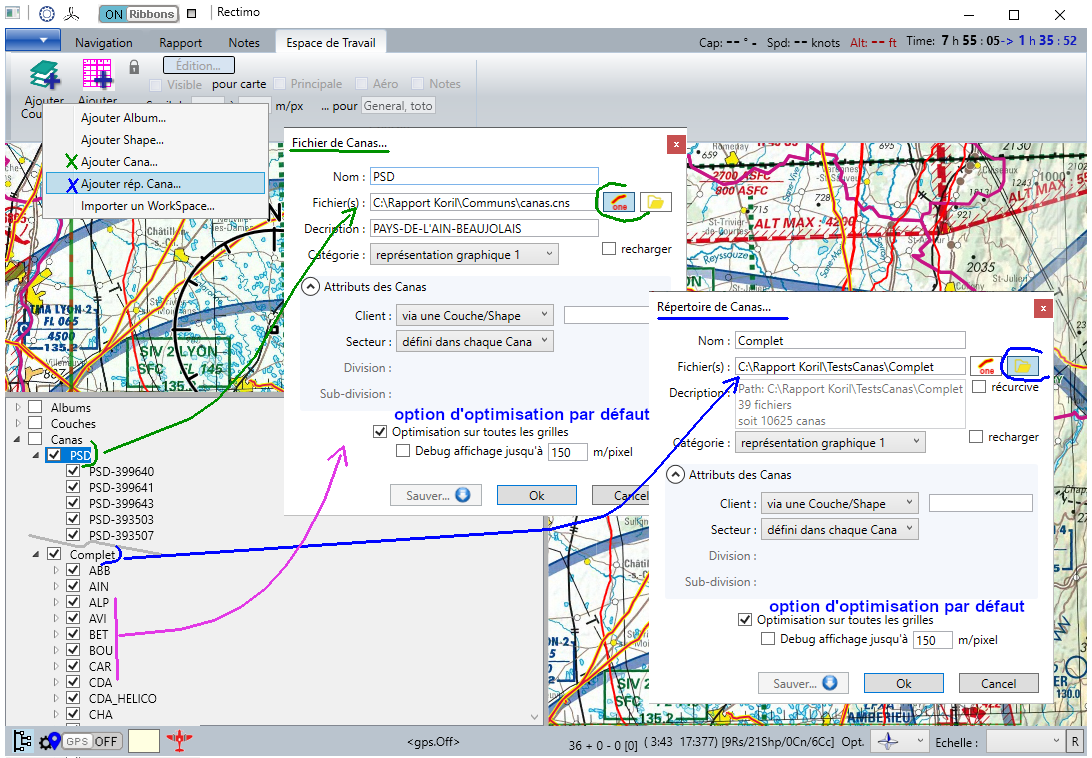
Task: Expand the ABB tree node
Action: pyautogui.click(x=56, y=570)
